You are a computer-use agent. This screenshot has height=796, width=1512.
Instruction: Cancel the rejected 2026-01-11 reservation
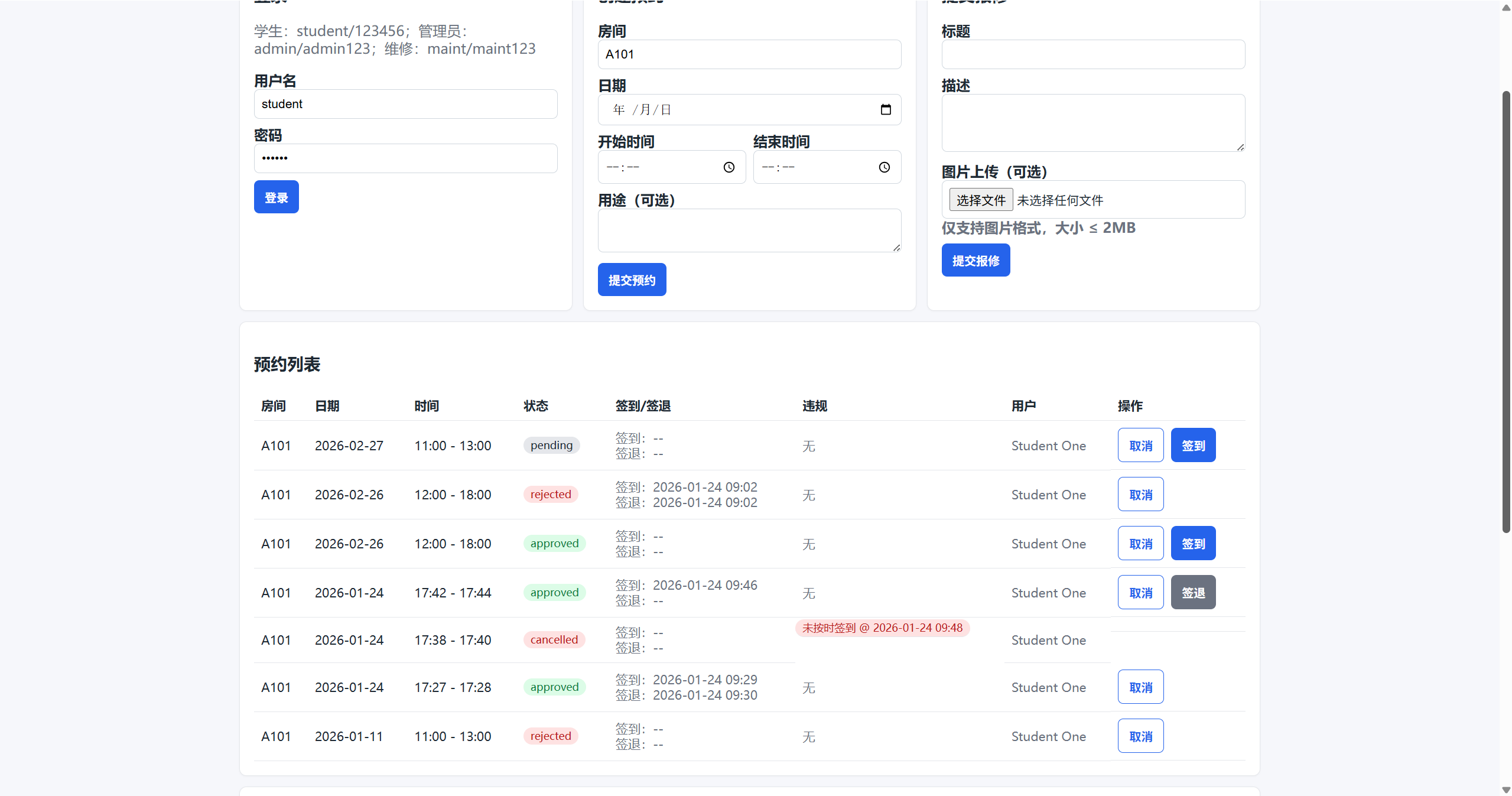(1140, 736)
